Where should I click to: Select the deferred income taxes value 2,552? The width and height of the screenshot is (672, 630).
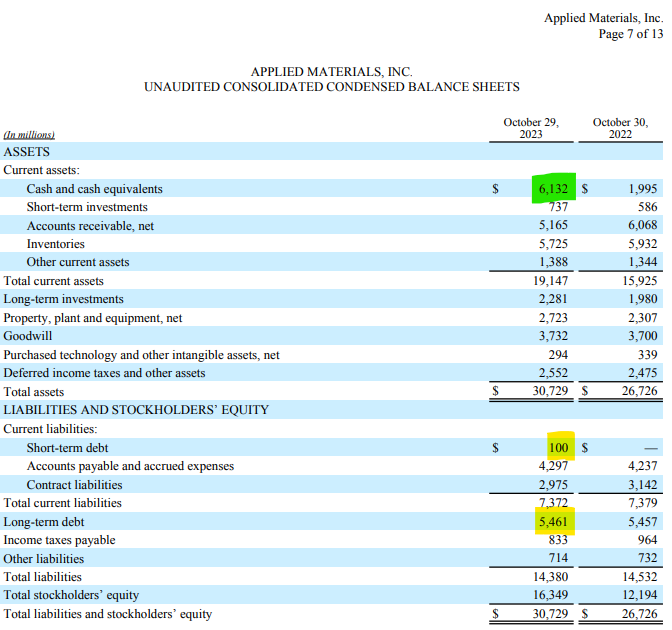[x=553, y=372]
